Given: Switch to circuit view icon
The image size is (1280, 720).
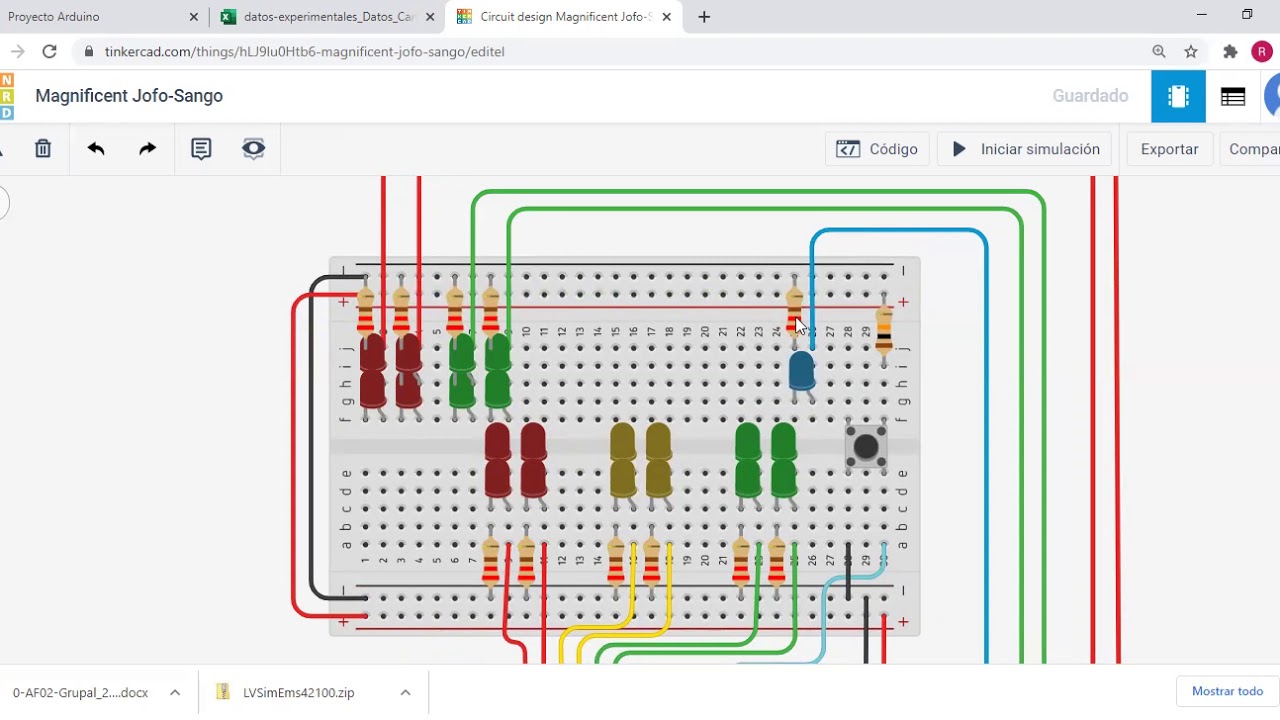Looking at the screenshot, I should [1178, 96].
